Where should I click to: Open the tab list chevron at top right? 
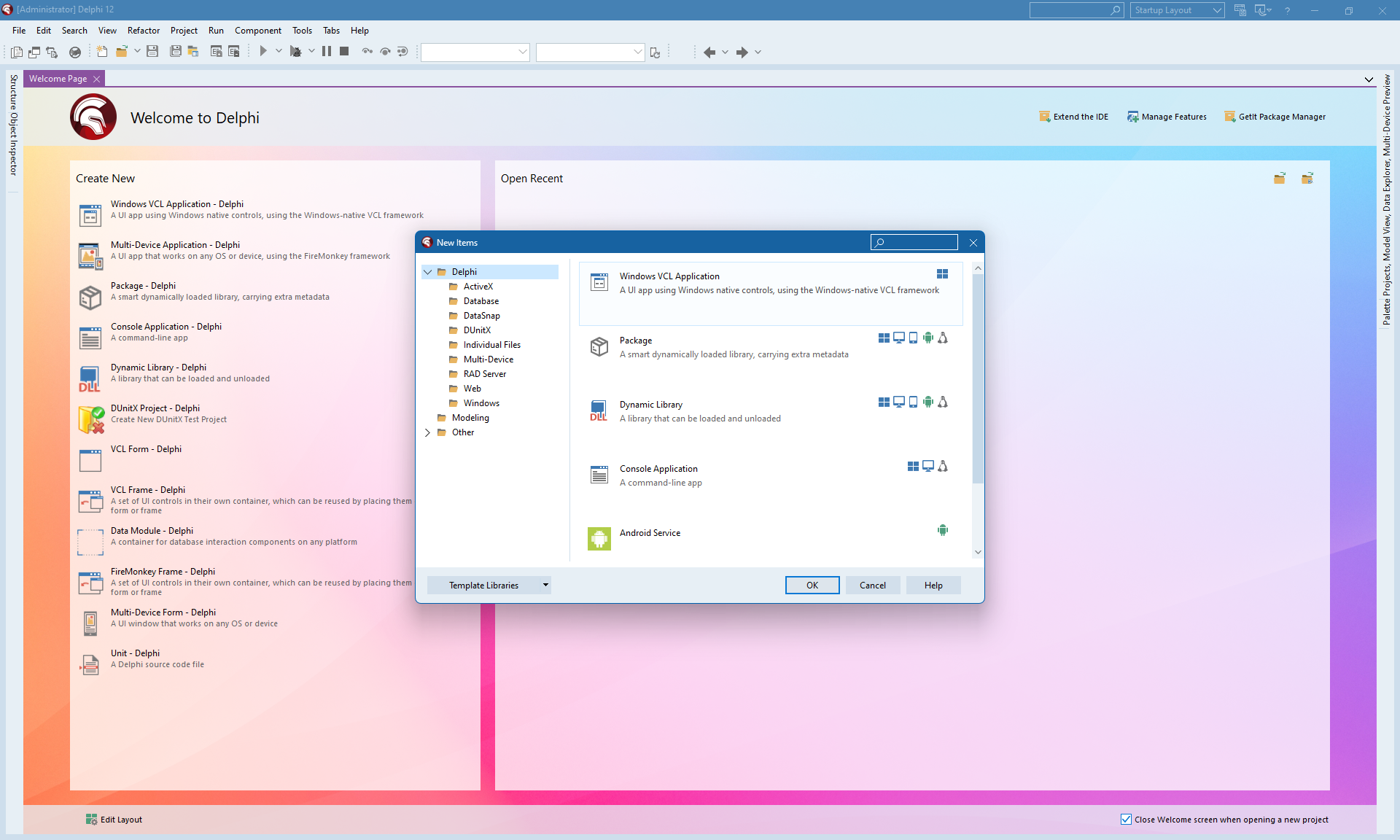[1369, 79]
